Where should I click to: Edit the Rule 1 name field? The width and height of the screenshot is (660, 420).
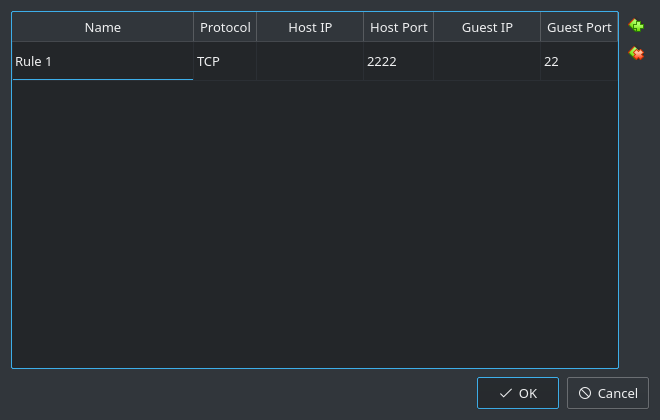click(102, 62)
